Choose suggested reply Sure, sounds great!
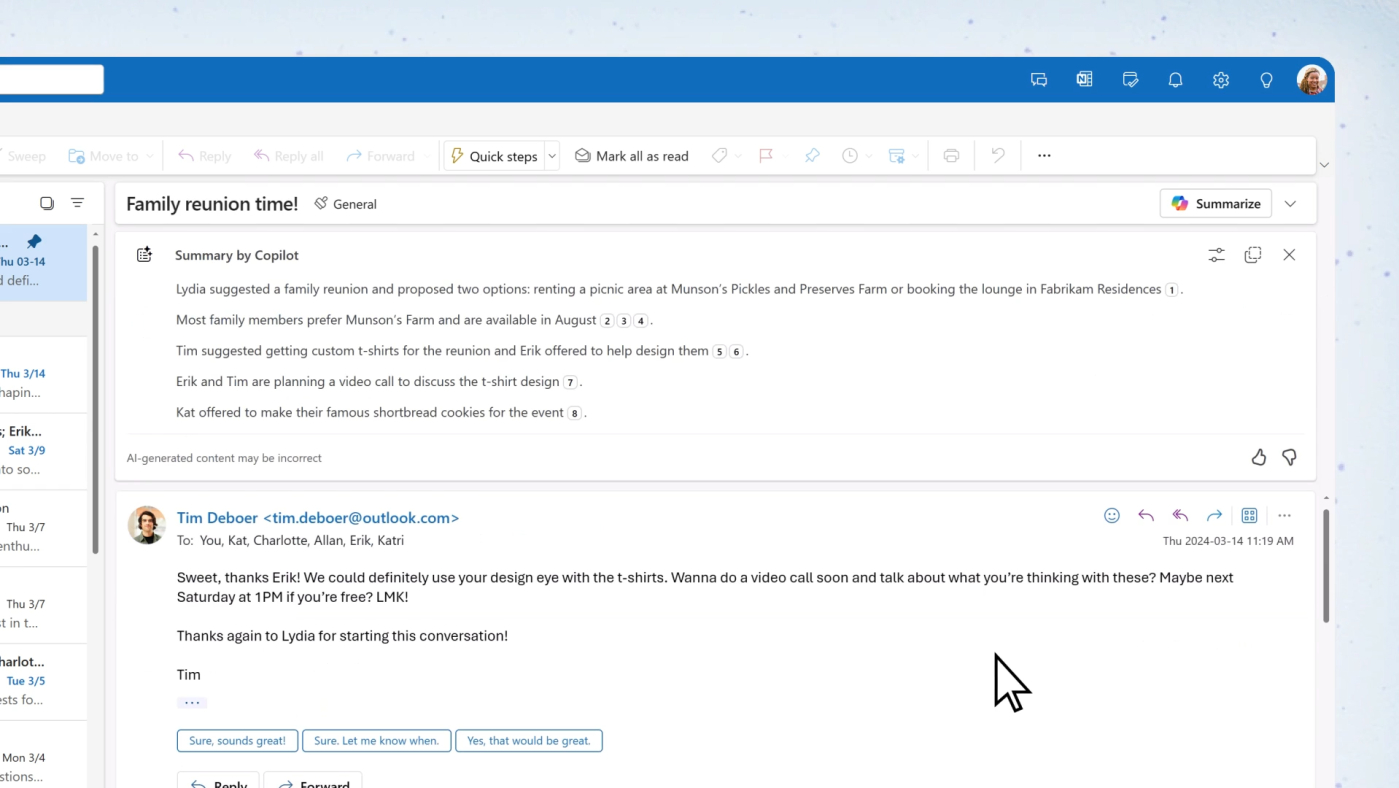 click(237, 741)
